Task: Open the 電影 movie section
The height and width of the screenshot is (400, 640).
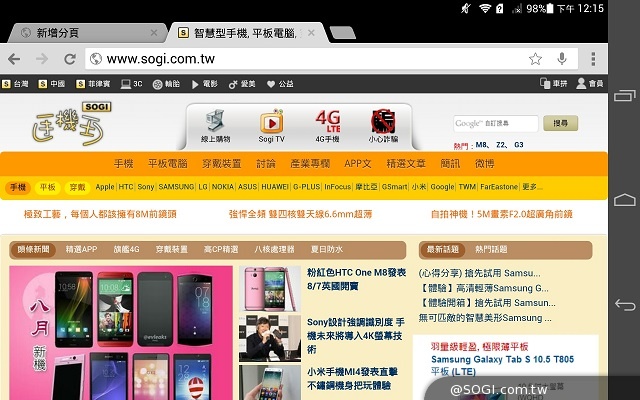Action: [x=205, y=84]
